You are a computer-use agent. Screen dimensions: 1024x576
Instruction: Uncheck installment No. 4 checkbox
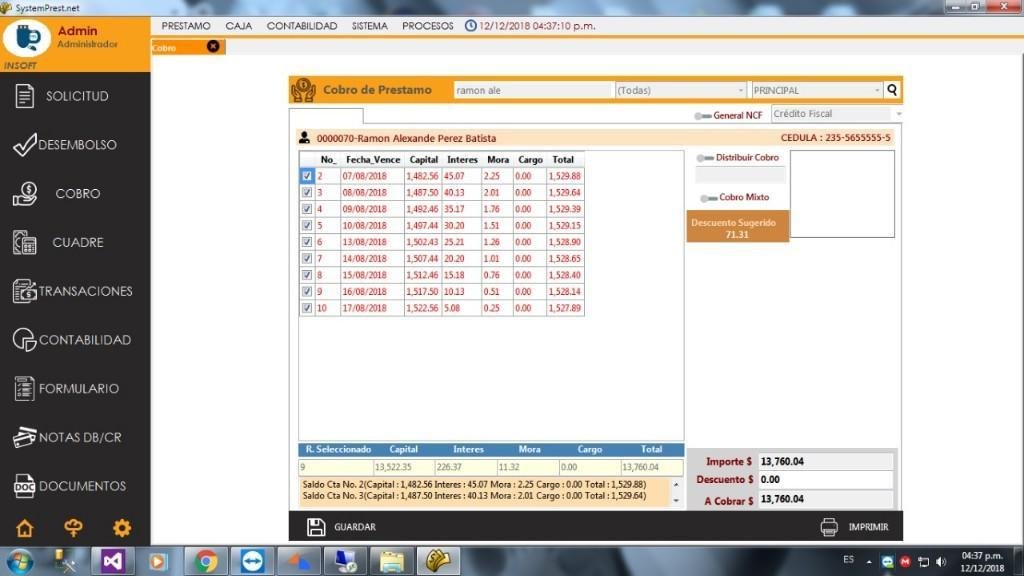(307, 209)
